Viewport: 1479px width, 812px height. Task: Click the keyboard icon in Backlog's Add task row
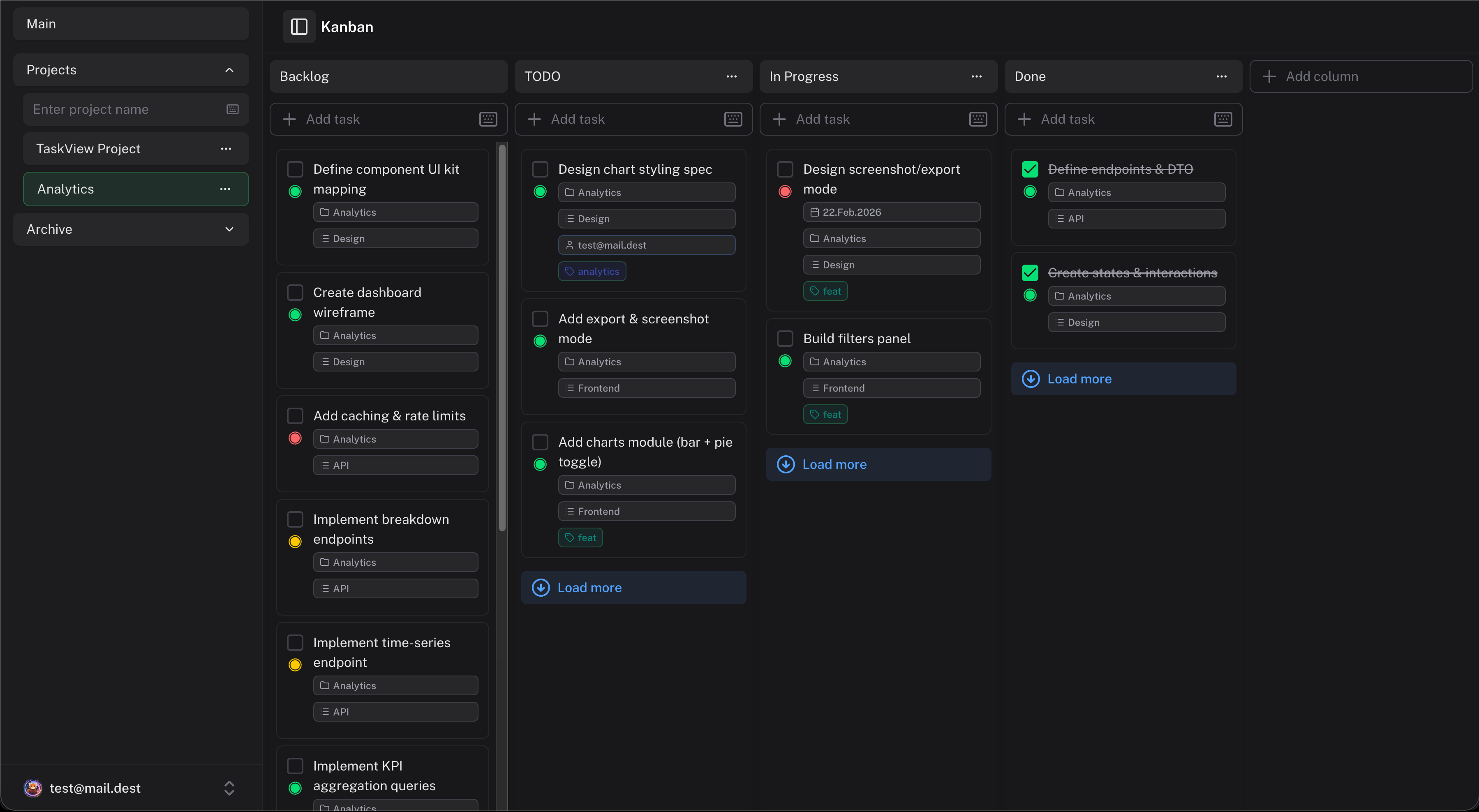click(x=488, y=119)
